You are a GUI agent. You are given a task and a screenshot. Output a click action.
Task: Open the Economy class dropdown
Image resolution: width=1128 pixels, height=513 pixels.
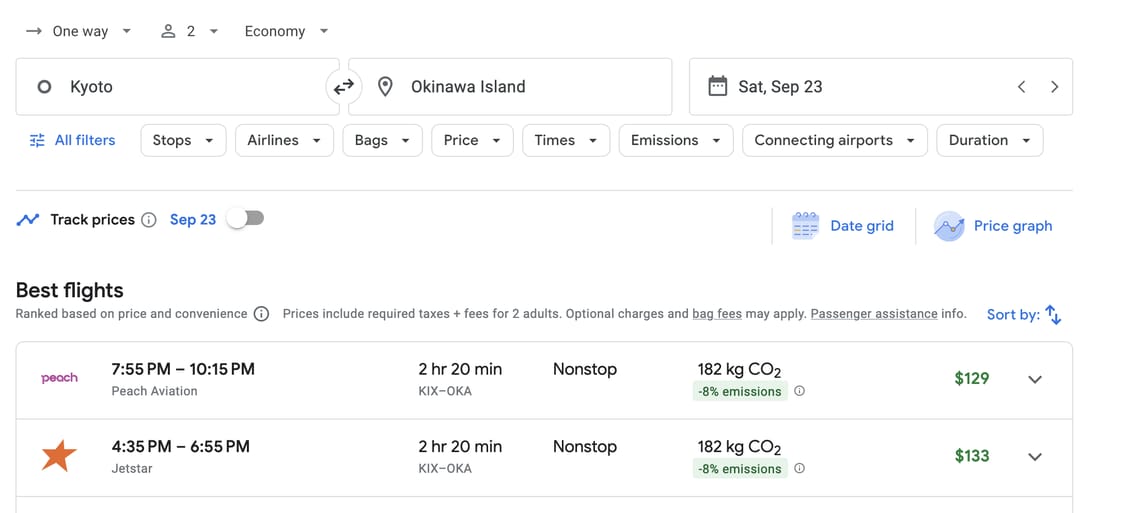286,31
